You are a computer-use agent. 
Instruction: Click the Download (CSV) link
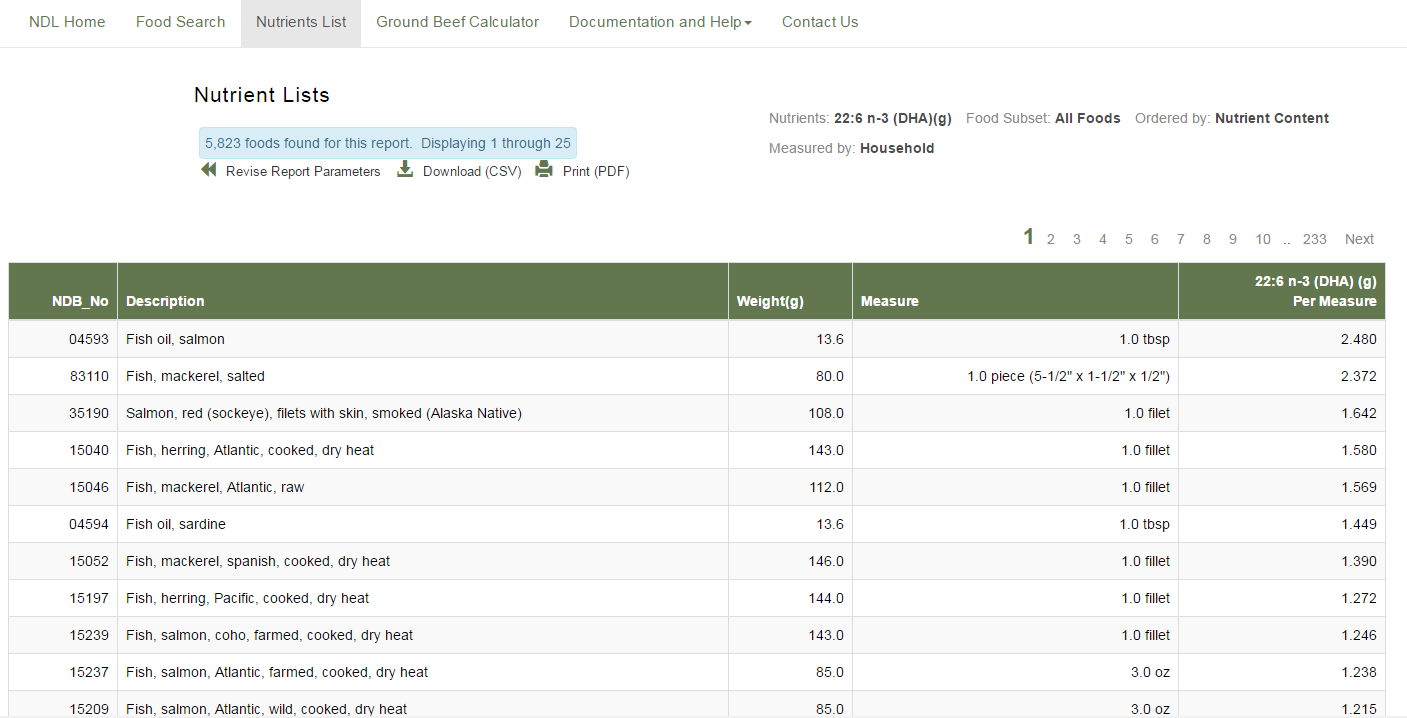472,171
